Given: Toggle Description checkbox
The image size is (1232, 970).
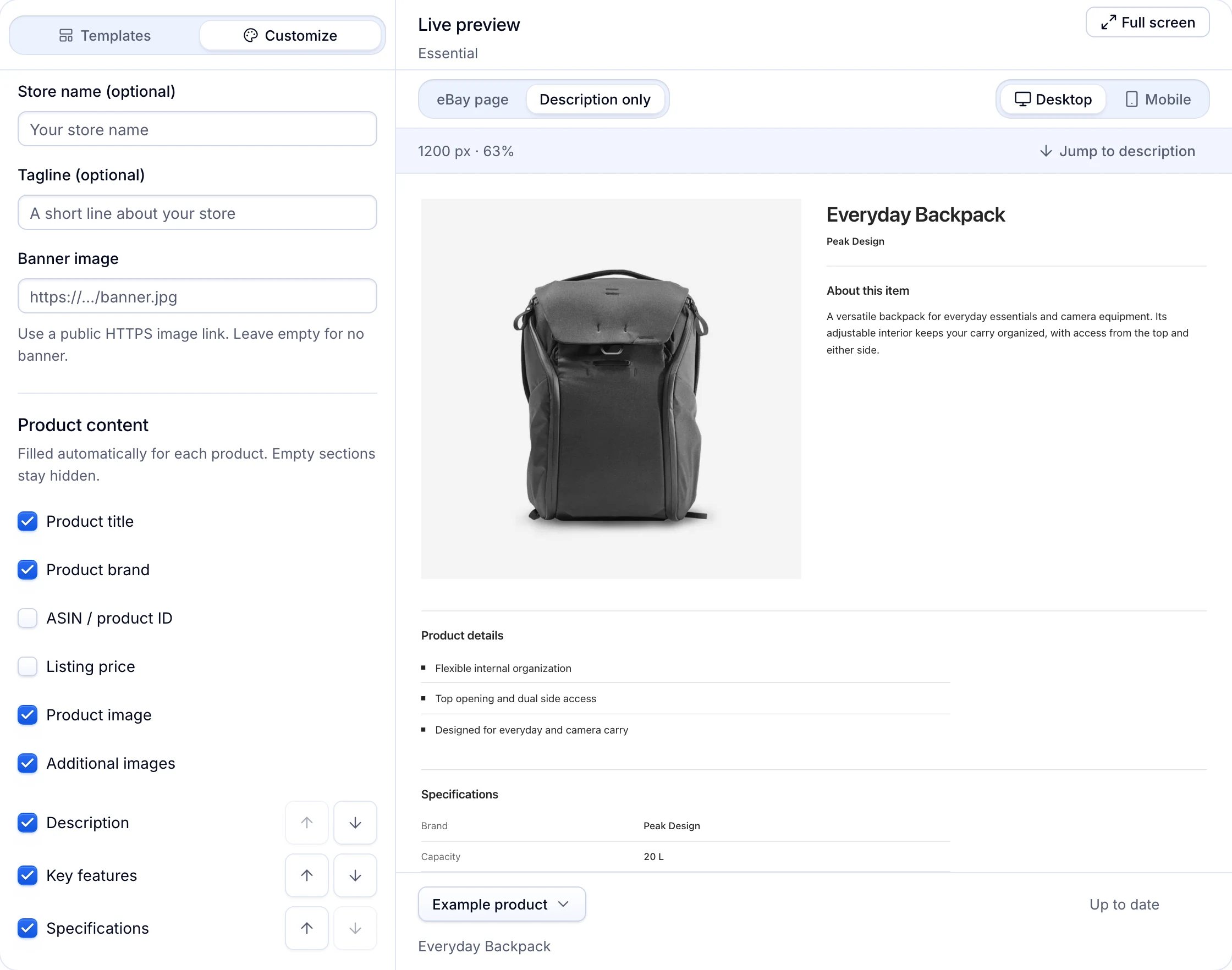Looking at the screenshot, I should click(x=28, y=822).
